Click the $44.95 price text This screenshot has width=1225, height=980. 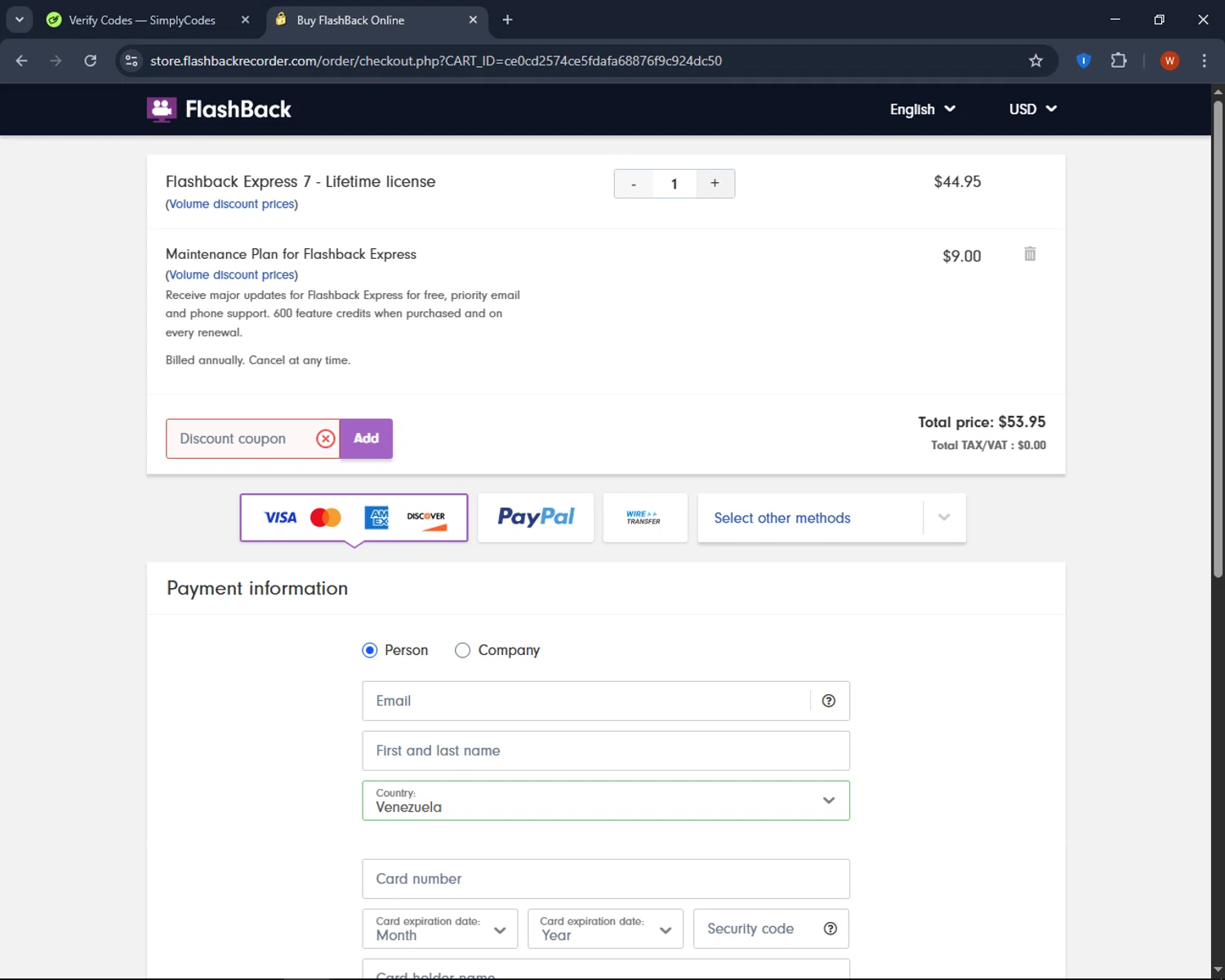pyautogui.click(x=958, y=181)
